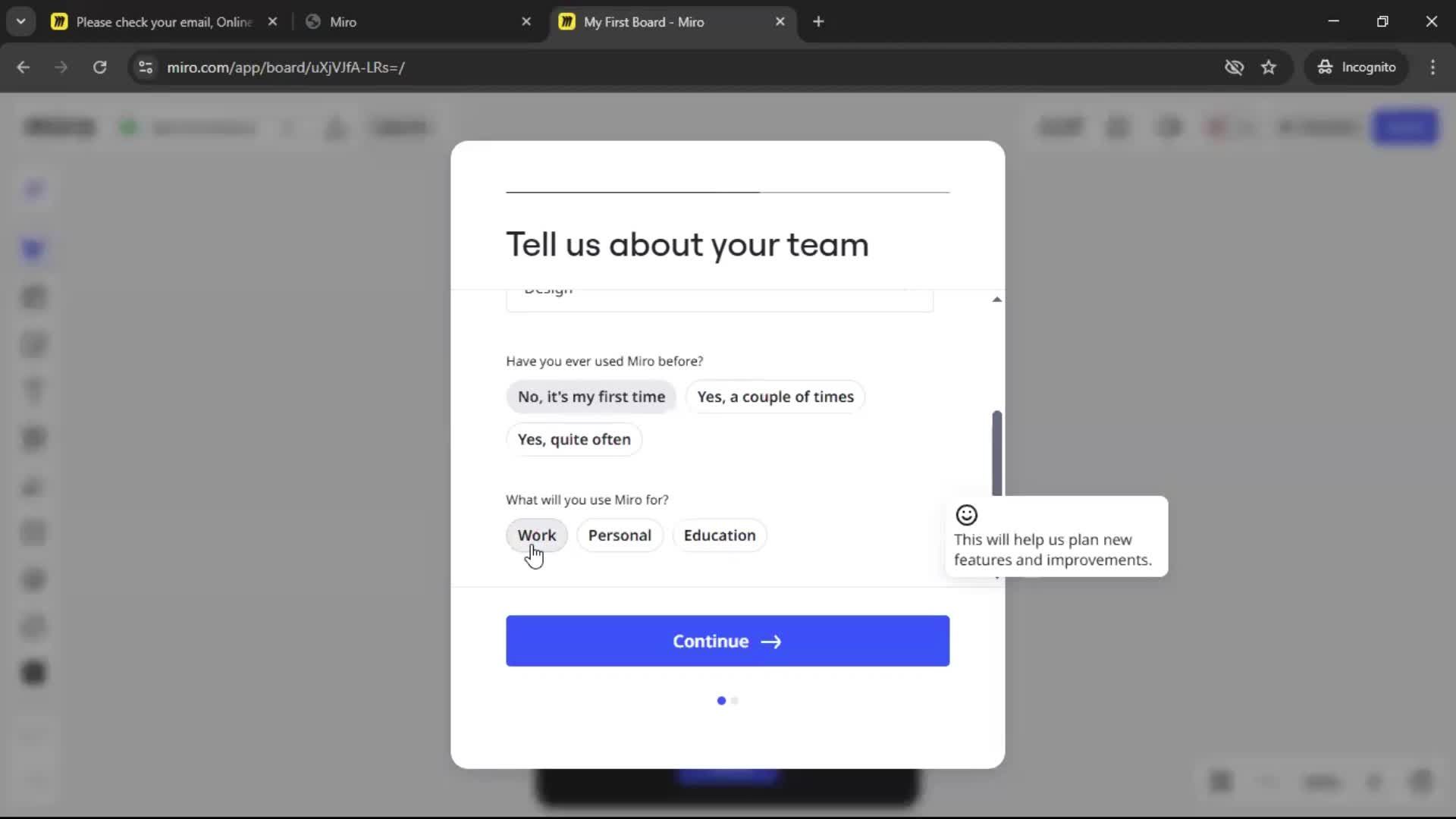Click the dialog scrollbar up arrow
Screen dimensions: 1456x819
coord(996,300)
